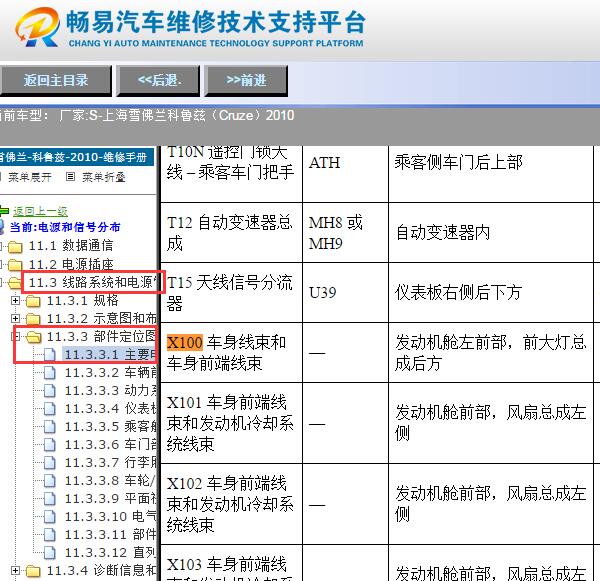Click >>前进 forward button
This screenshot has width=600, height=581.
[246, 80]
